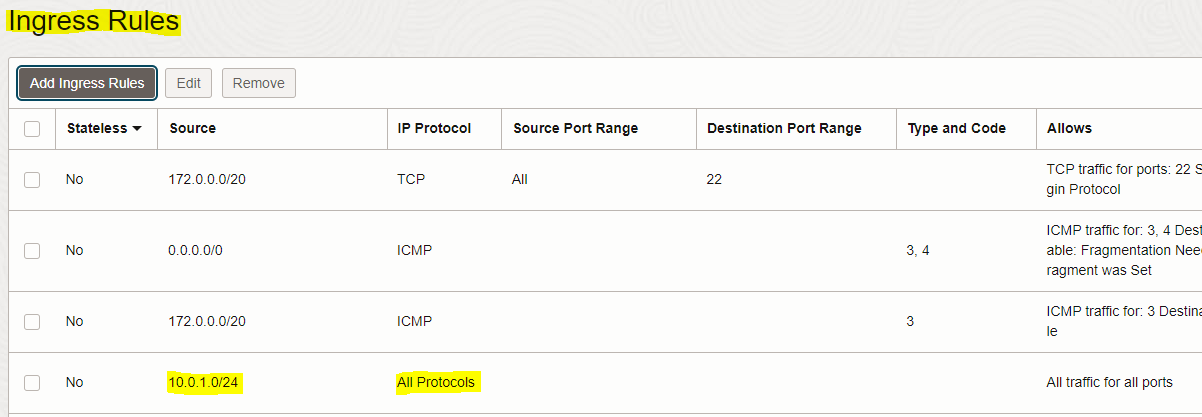Select the 10.0.1.0/24 All Protocols rule checkbox
The height and width of the screenshot is (417, 1202).
click(x=32, y=382)
